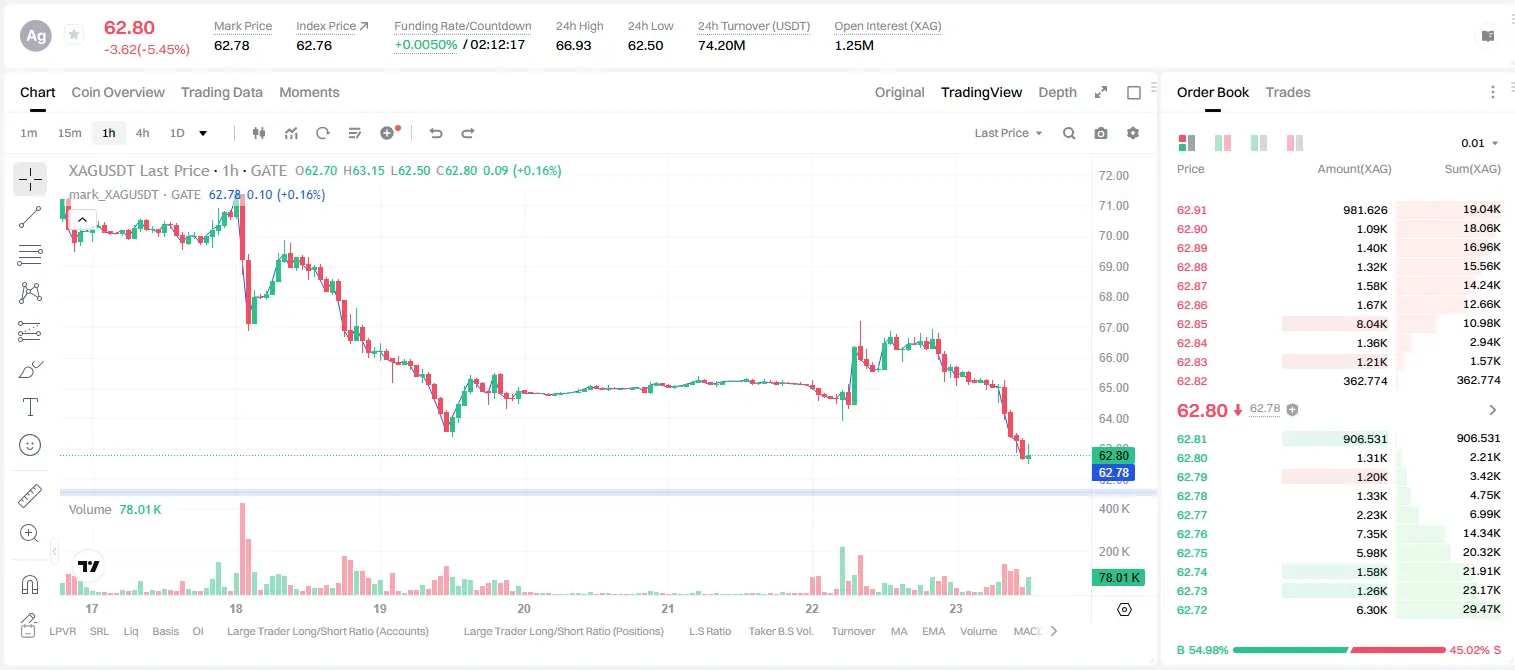Toggle fullscreen chart expand icon
Screen dimensions: 1515x670
(1101, 92)
